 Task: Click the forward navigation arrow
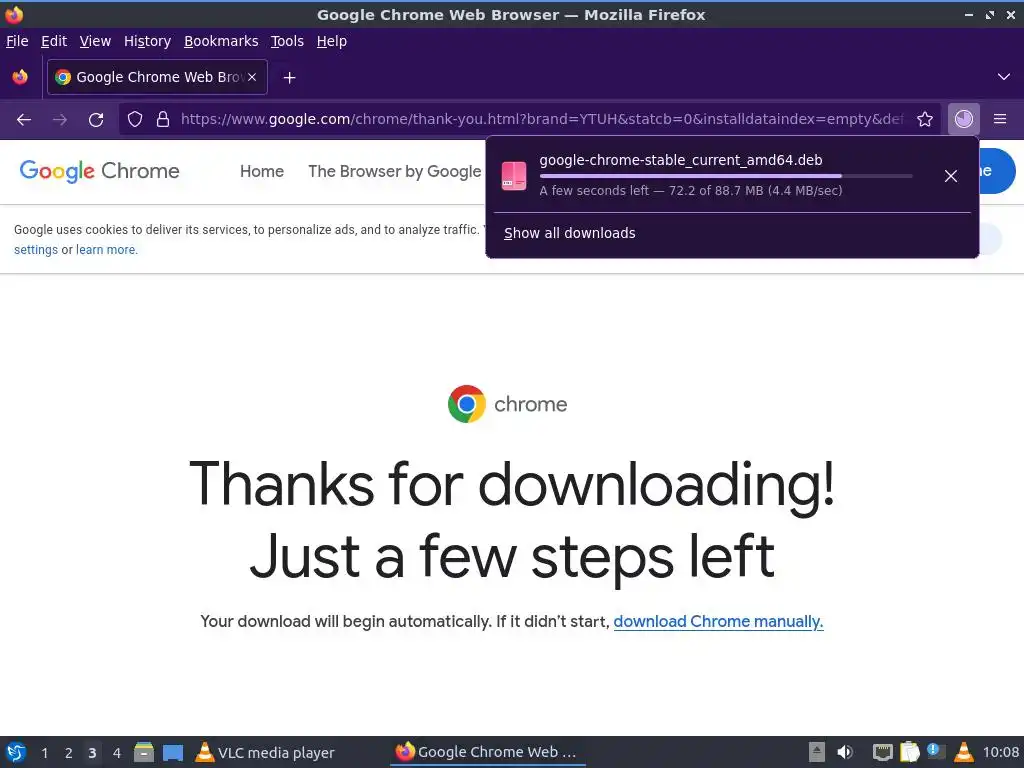(60, 120)
